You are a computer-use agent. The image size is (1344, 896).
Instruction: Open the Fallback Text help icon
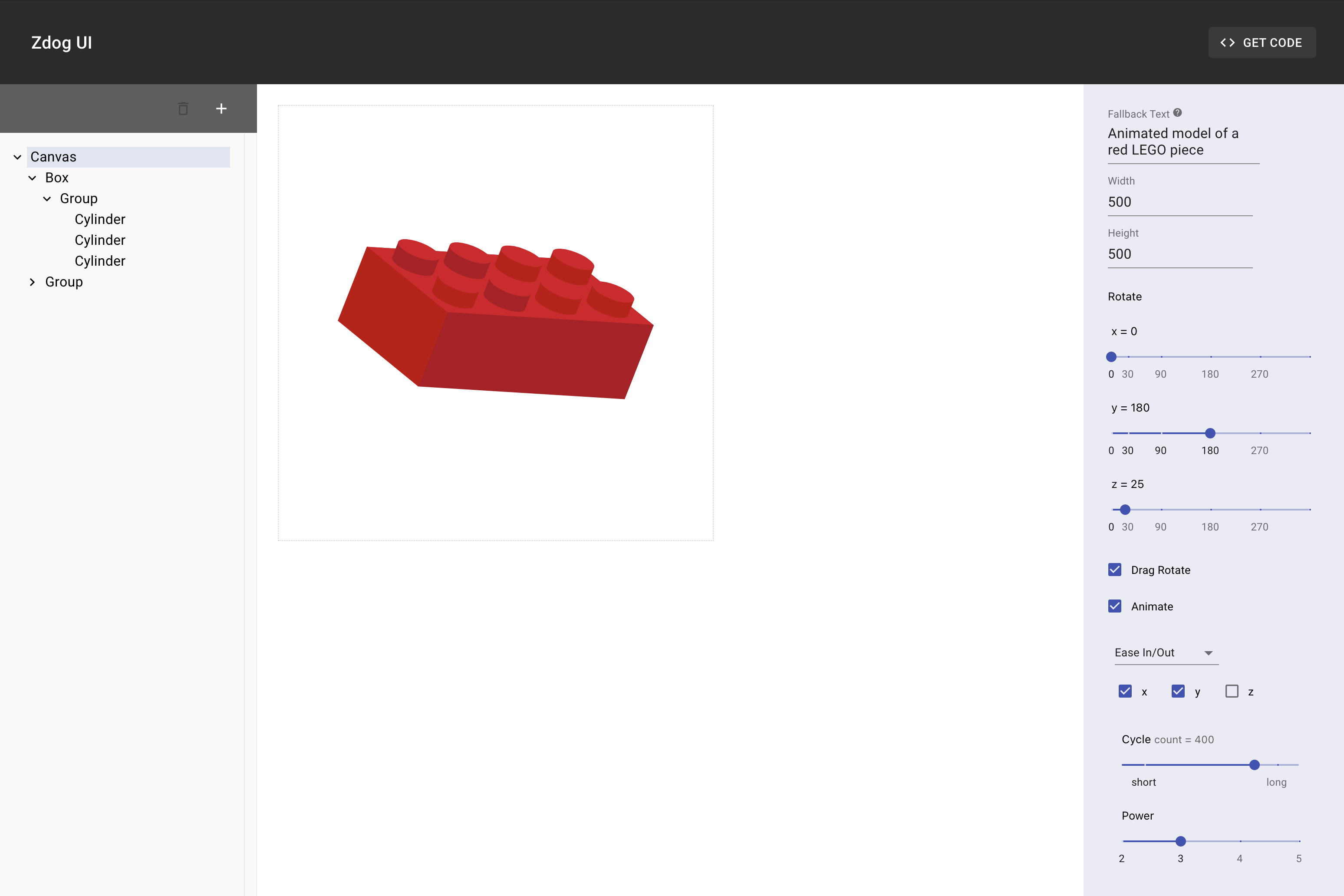[x=1178, y=112]
